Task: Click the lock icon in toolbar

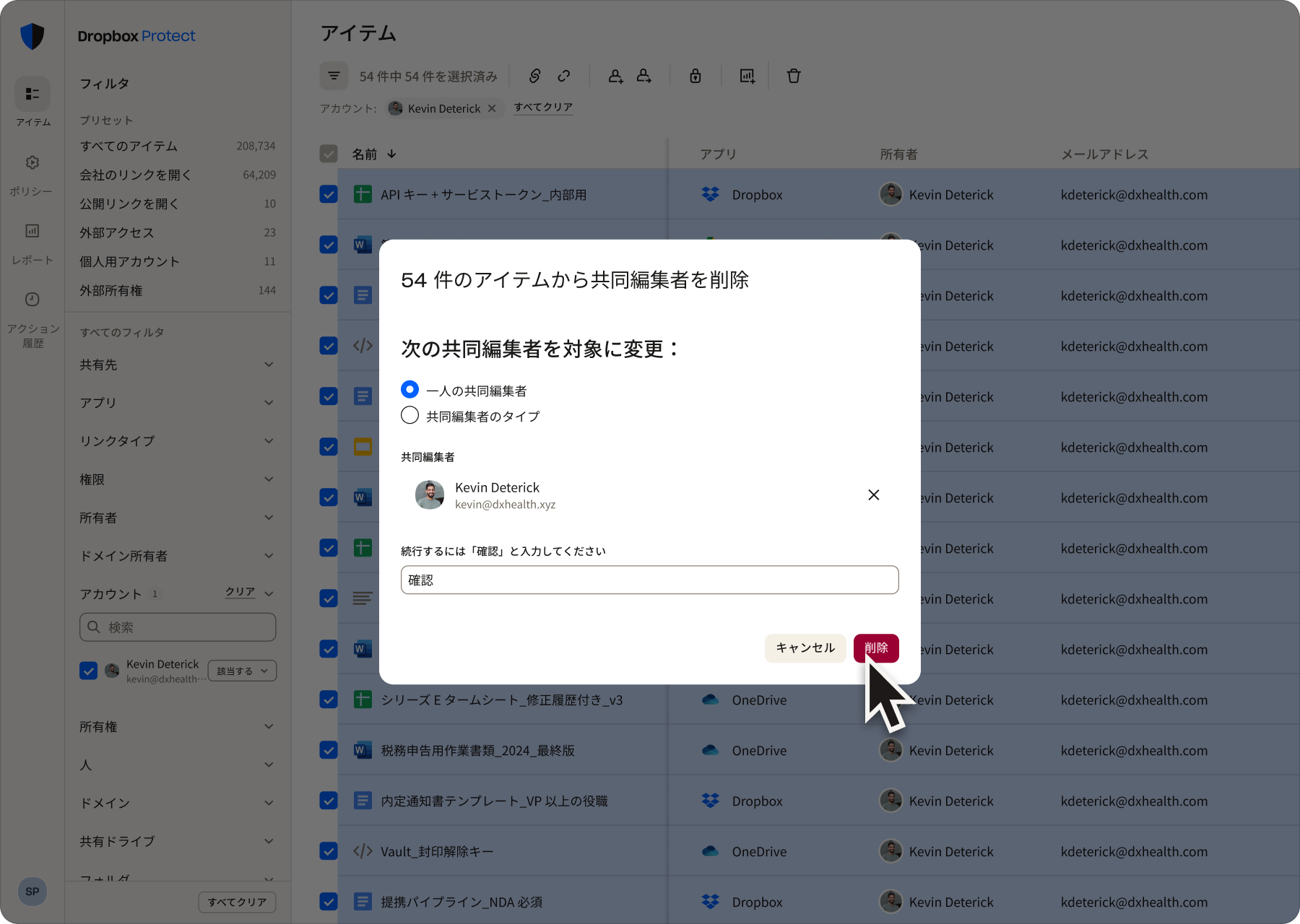Action: coord(695,76)
